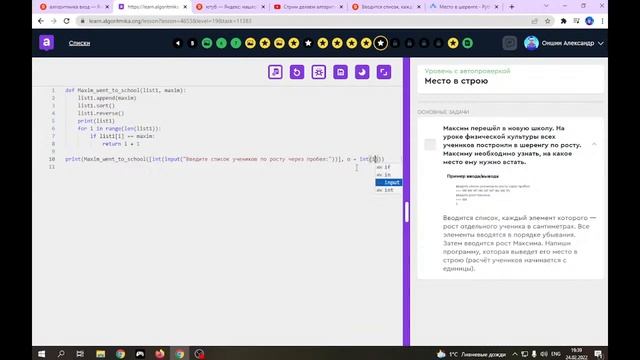Viewport: 640px width, 360px height.
Task: Open Chrome three-dot menu
Action: (602, 21)
